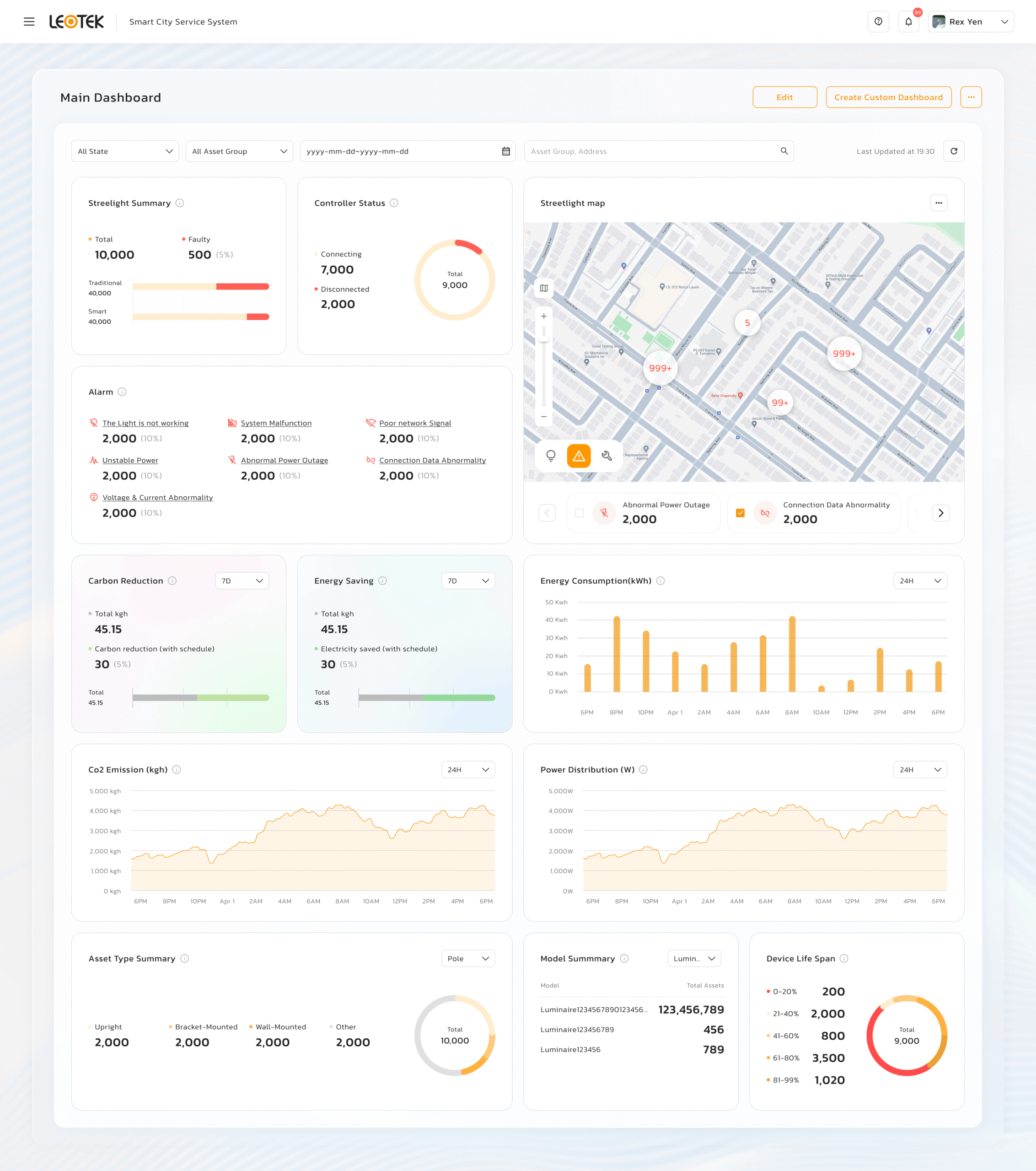
Task: Expand the All State dropdown
Action: 125,151
